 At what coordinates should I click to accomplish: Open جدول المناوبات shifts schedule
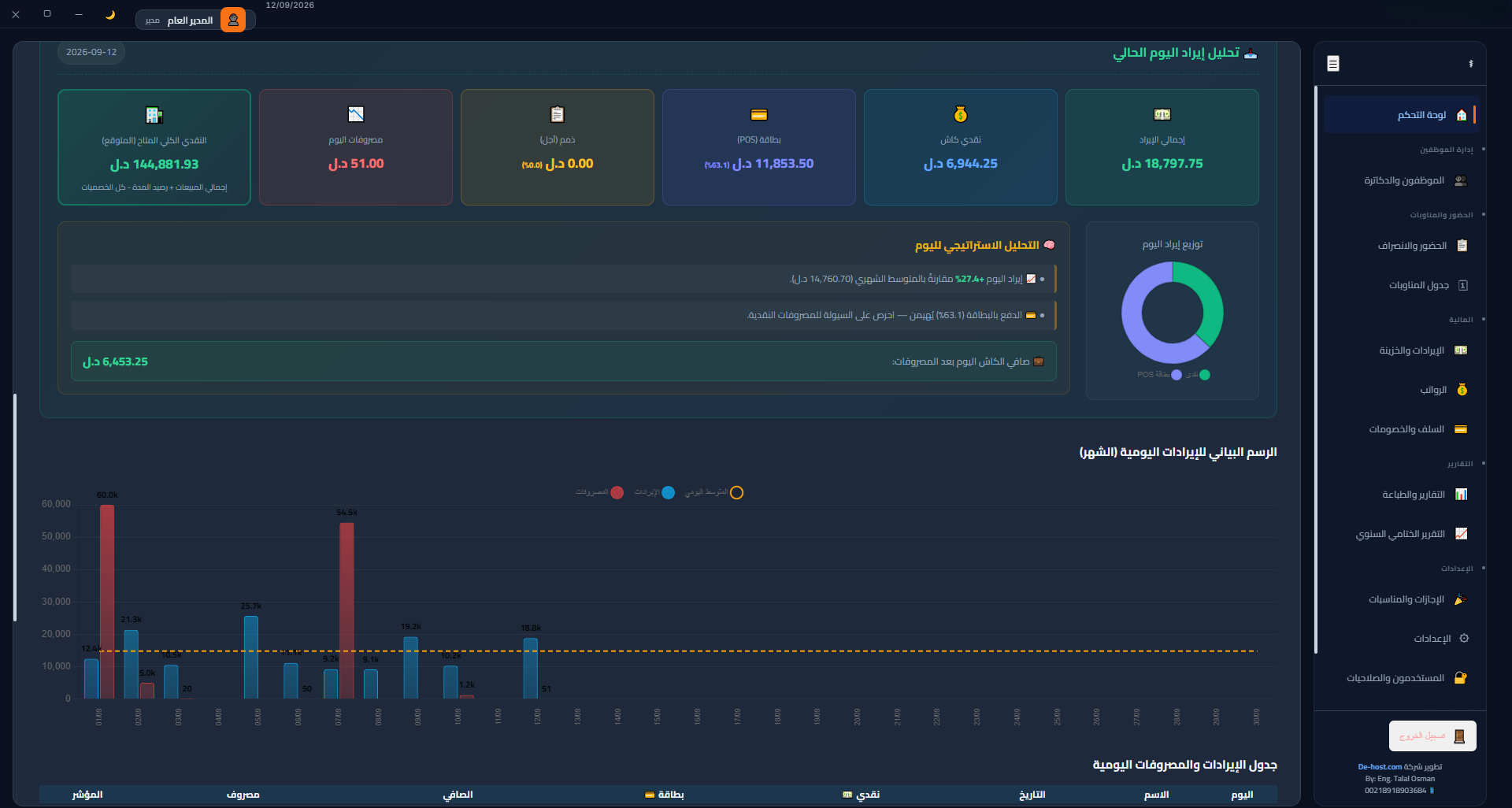(1400, 285)
